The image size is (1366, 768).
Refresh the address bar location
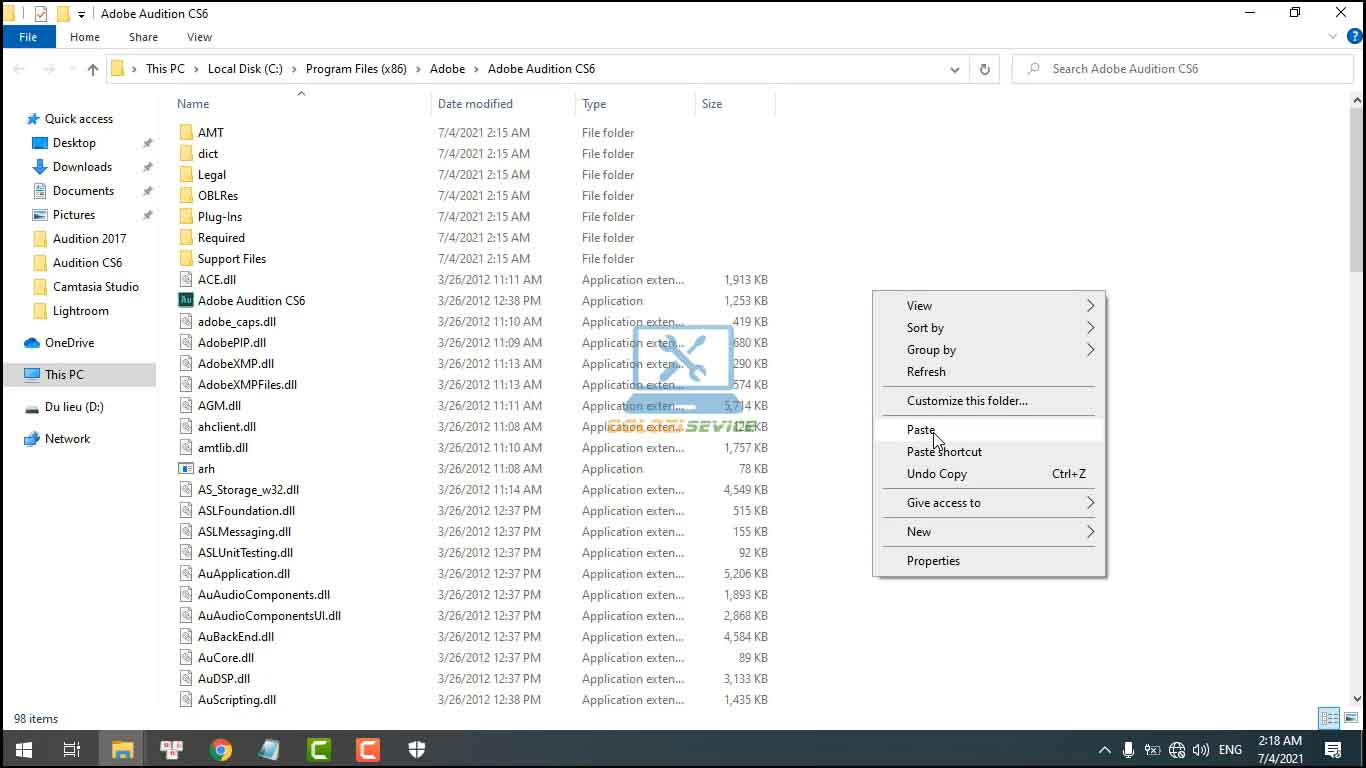pos(984,69)
